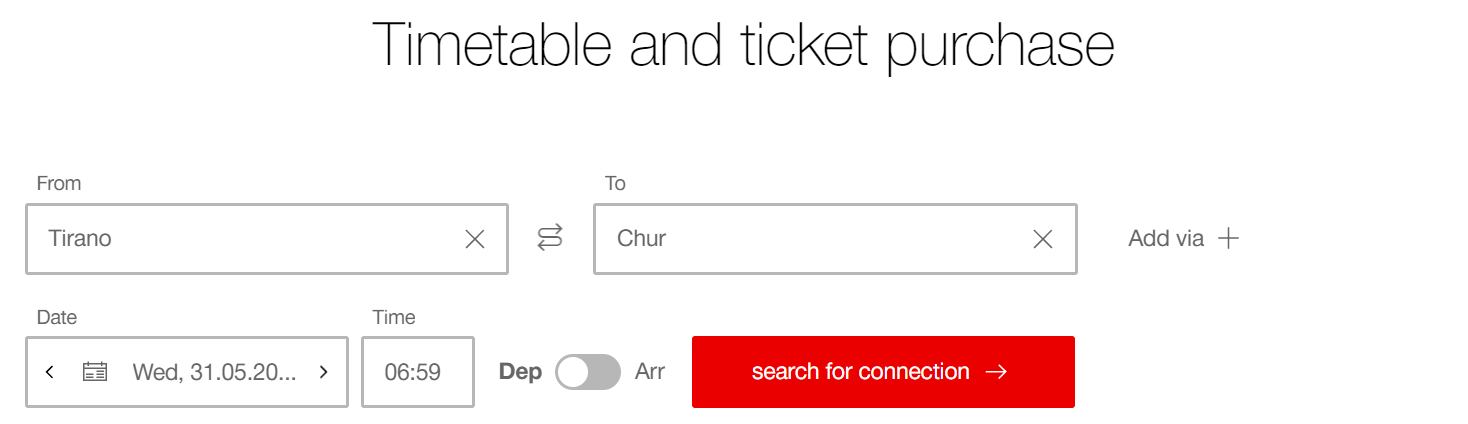Advance to the next day arrow

323,372
